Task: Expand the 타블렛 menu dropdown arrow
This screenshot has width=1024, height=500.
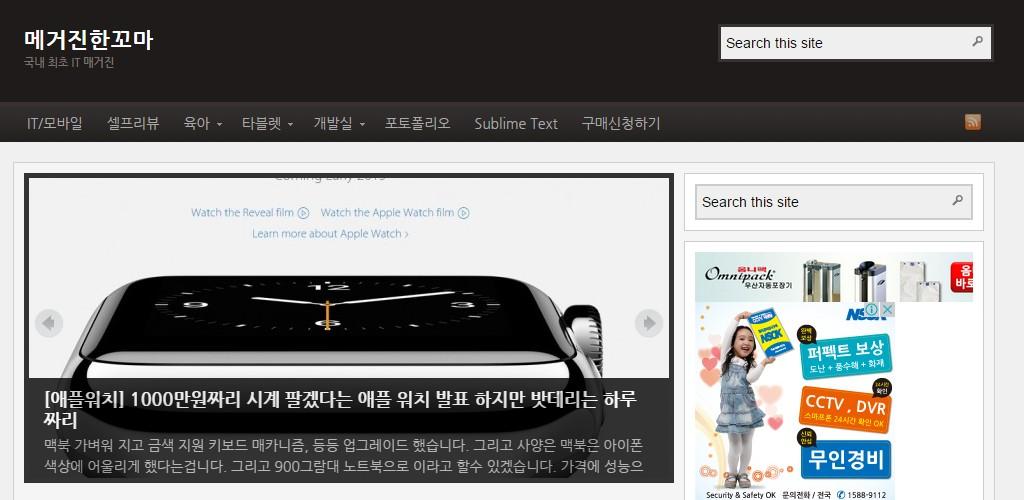Action: pos(290,124)
